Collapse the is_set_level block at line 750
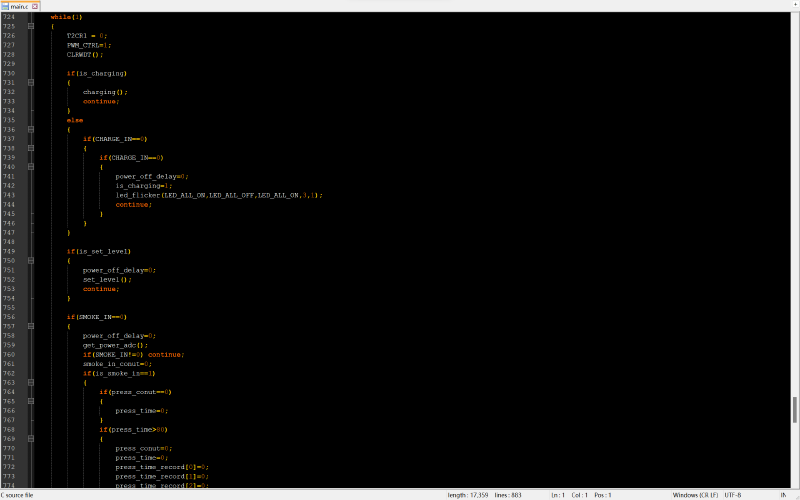The height and width of the screenshot is (500, 800). pos(31,260)
